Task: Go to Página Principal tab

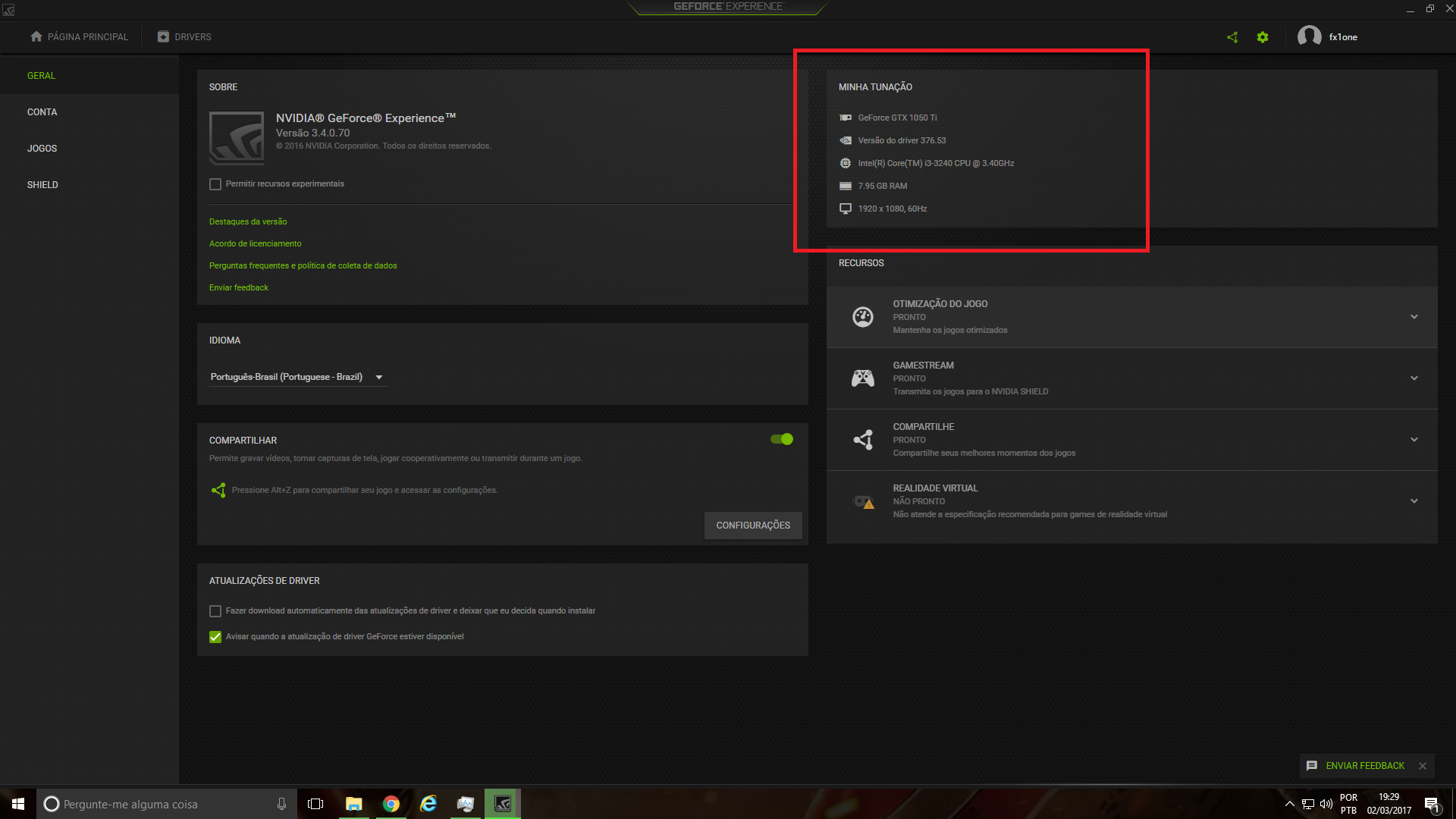Action: [x=79, y=37]
